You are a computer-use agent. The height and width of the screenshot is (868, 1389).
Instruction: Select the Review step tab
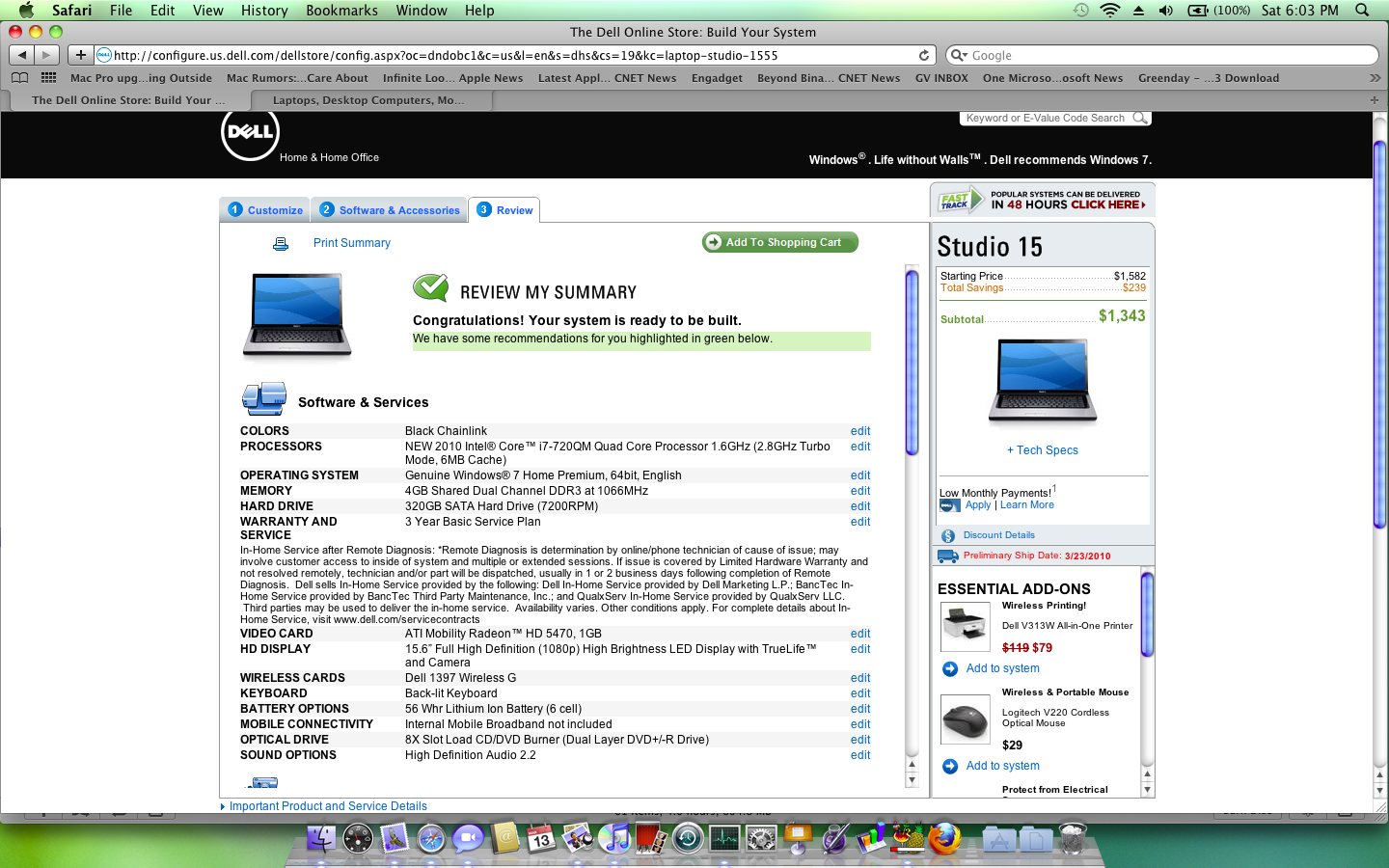pyautogui.click(x=504, y=210)
